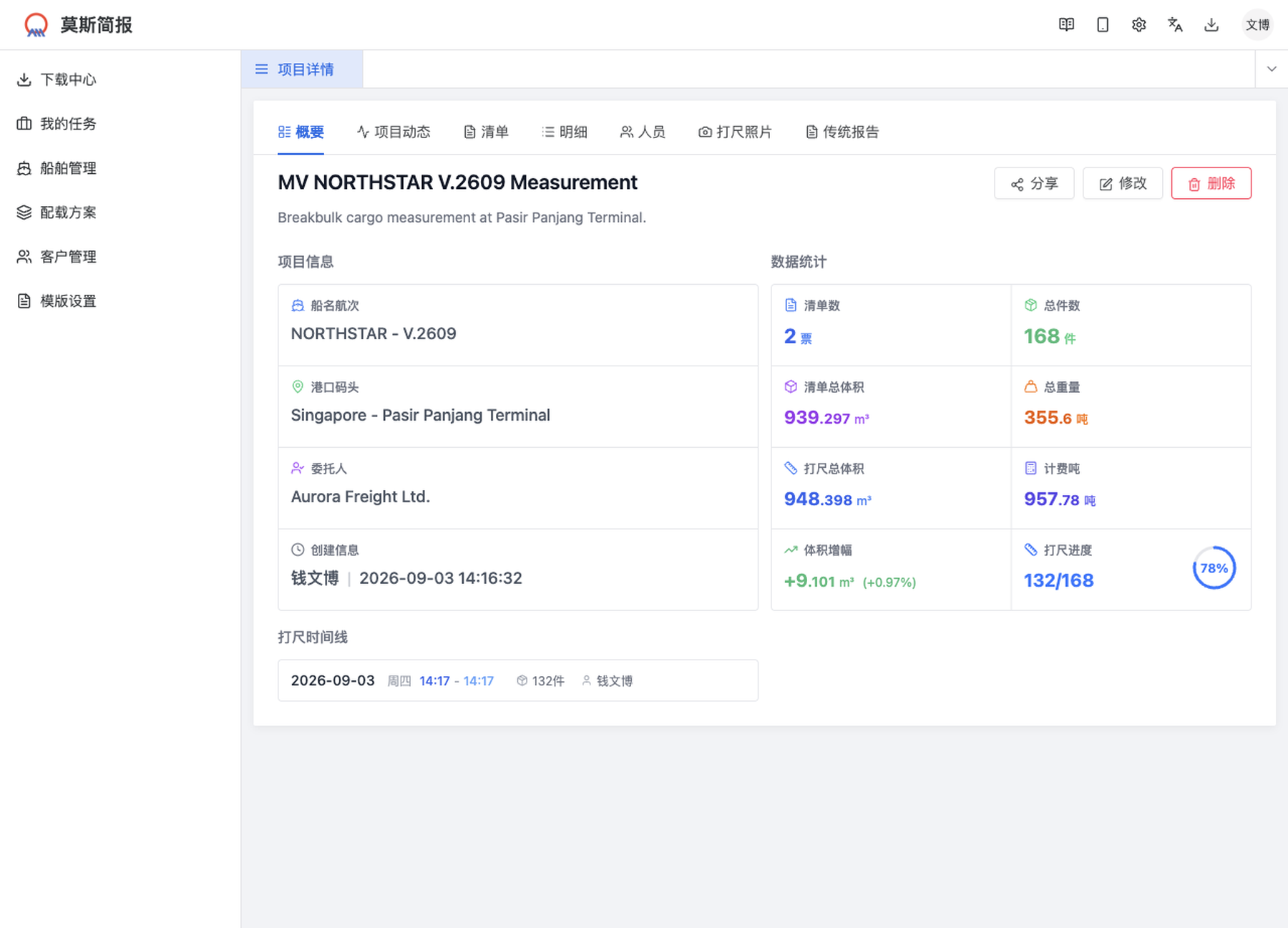The height and width of the screenshot is (928, 1288).
Task: Click the 132/168 progress value
Action: 1058,580
